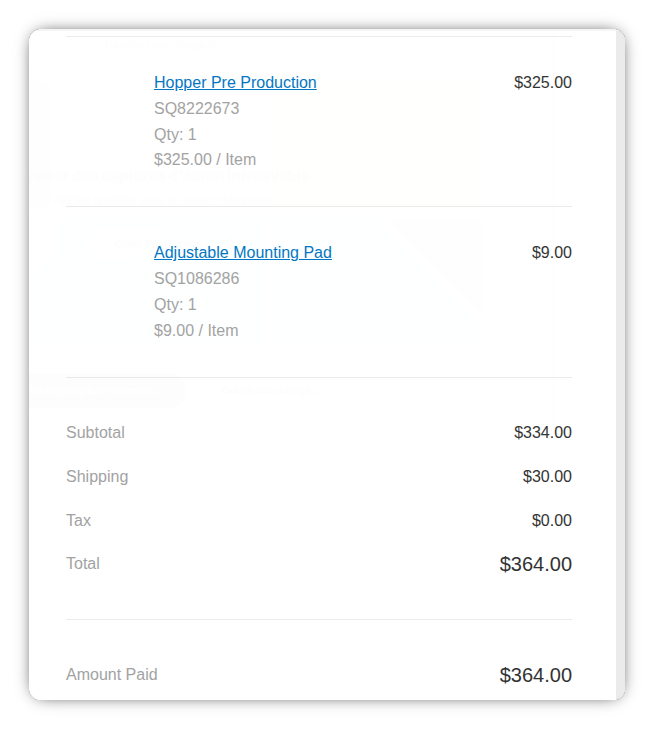Click the $364.00 amount beside Amount Paid
Image resolution: width=654 pixels, height=729 pixels.
[x=535, y=675]
